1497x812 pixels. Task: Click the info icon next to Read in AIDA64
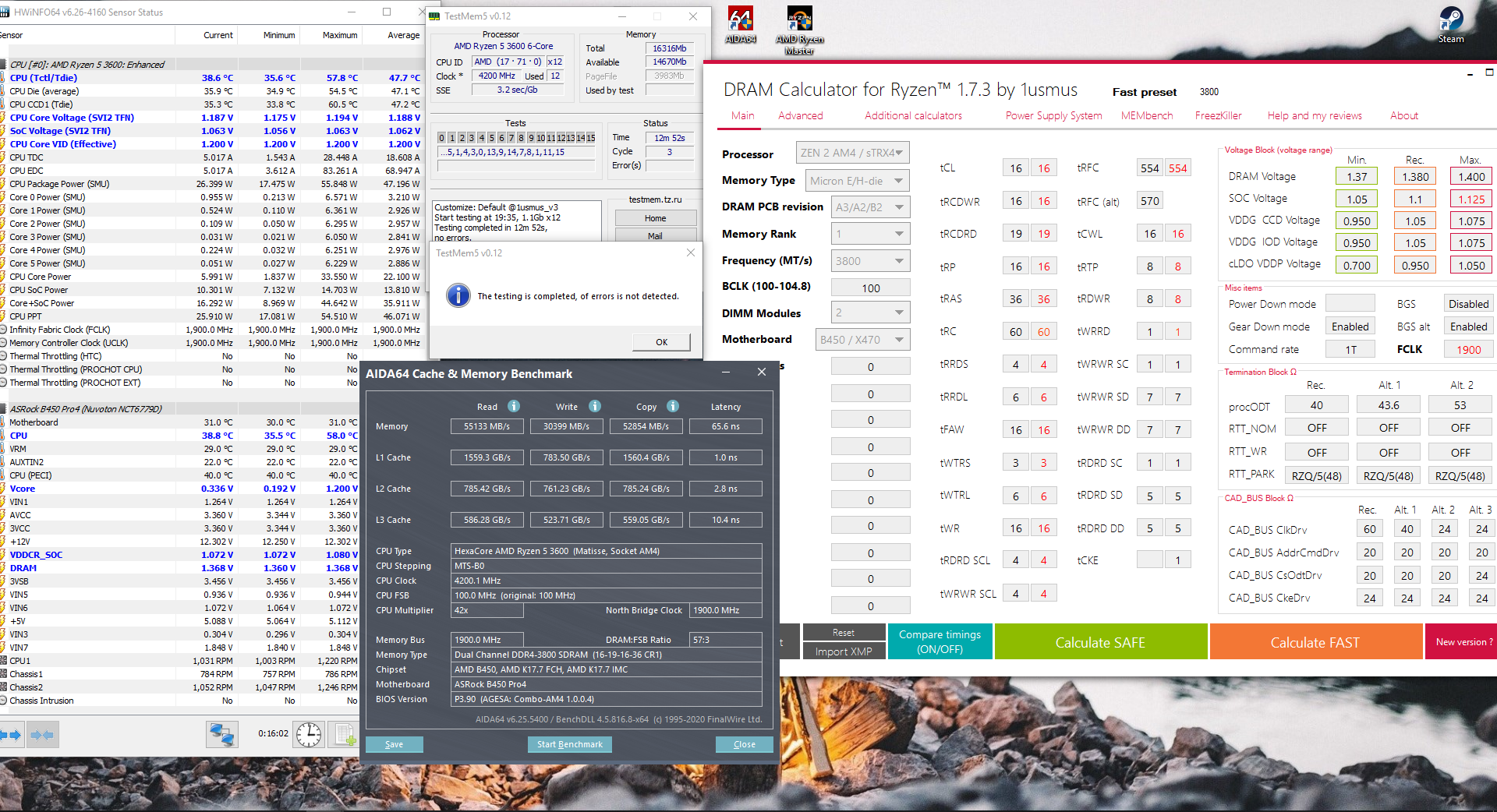click(514, 406)
